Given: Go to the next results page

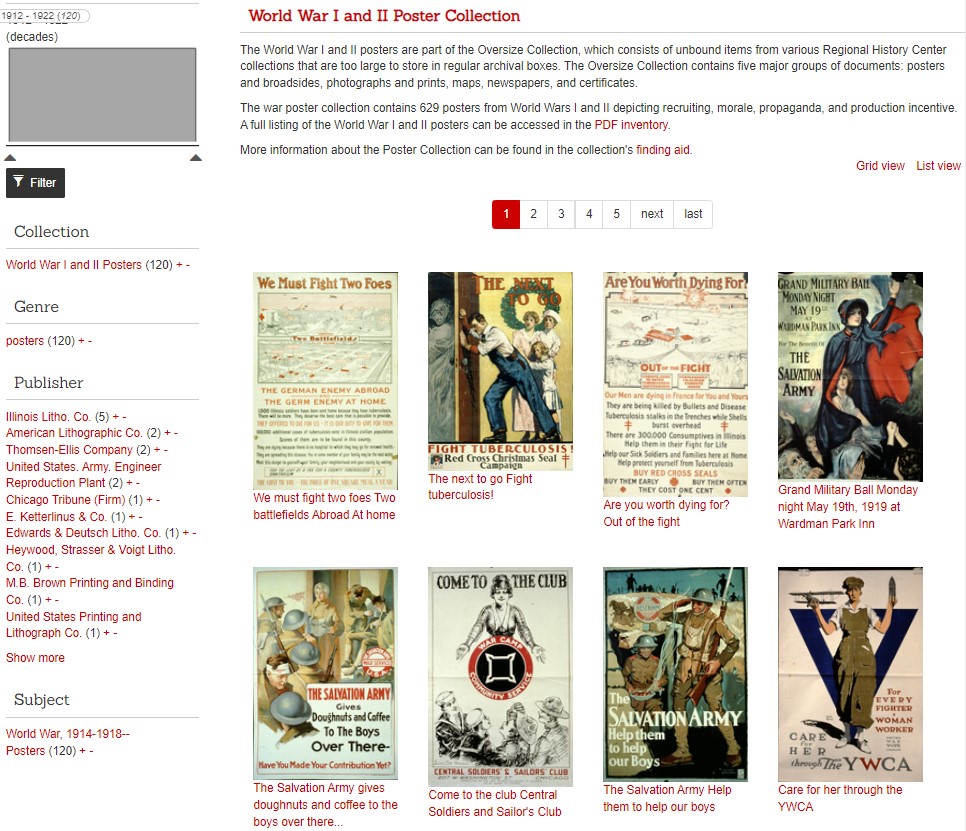Looking at the screenshot, I should 652,214.
